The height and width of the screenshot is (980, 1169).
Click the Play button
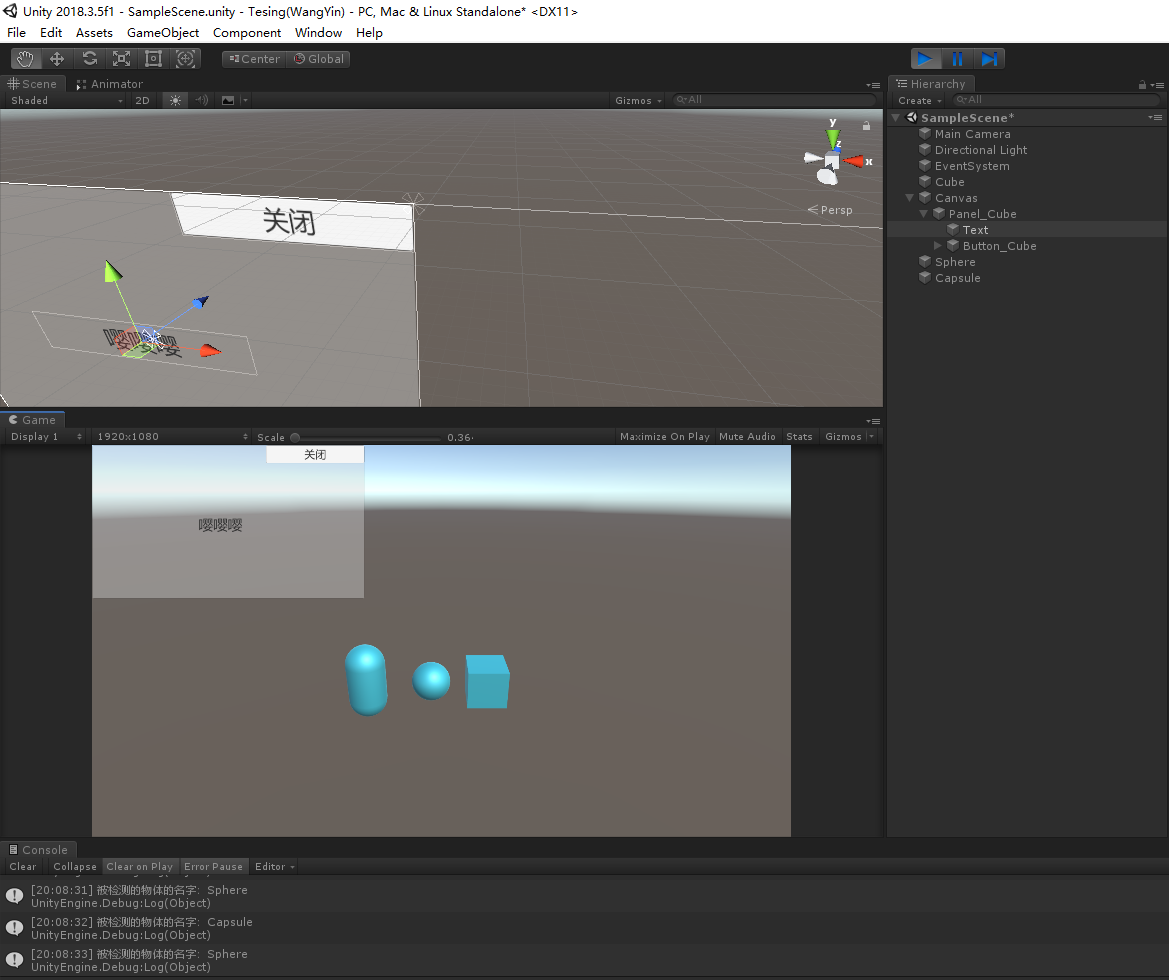[x=925, y=59]
